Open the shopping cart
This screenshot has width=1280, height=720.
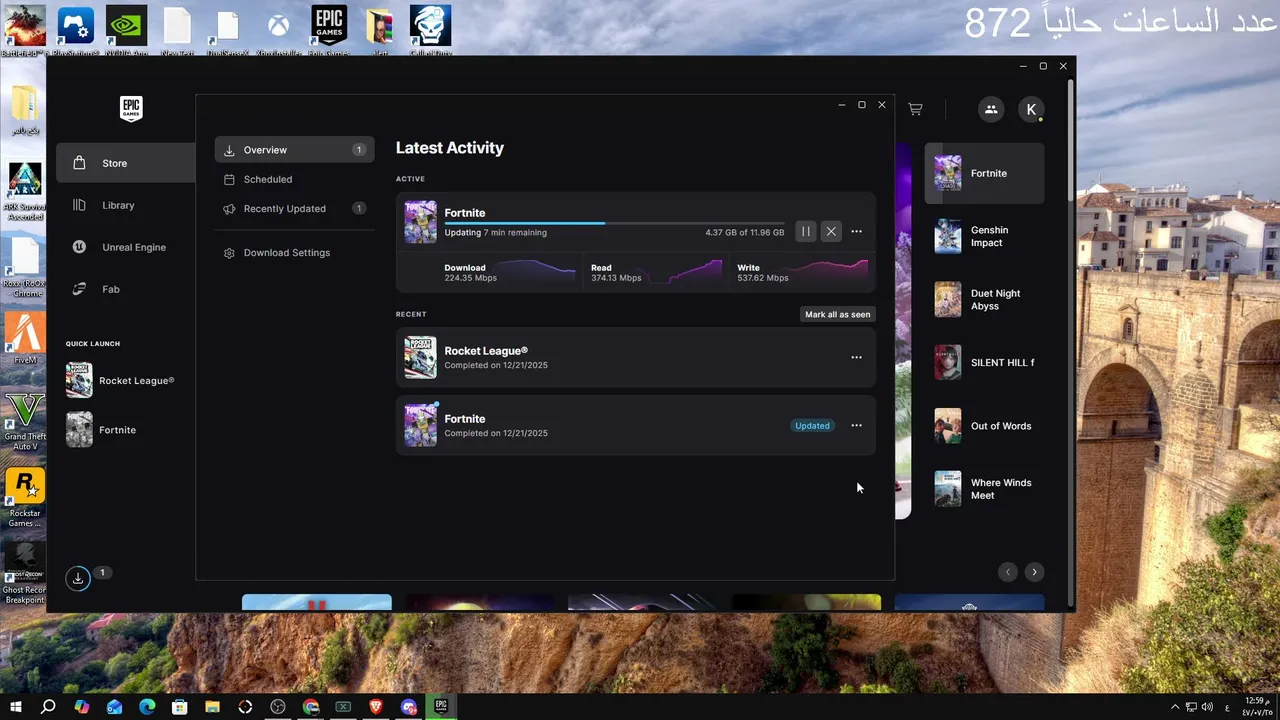pos(915,109)
